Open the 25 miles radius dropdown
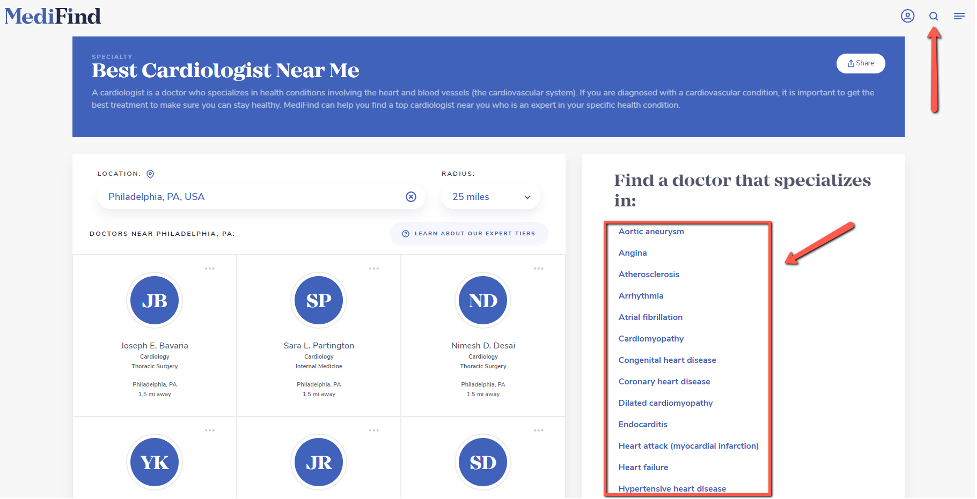The height and width of the screenshot is (499, 977). click(491, 197)
